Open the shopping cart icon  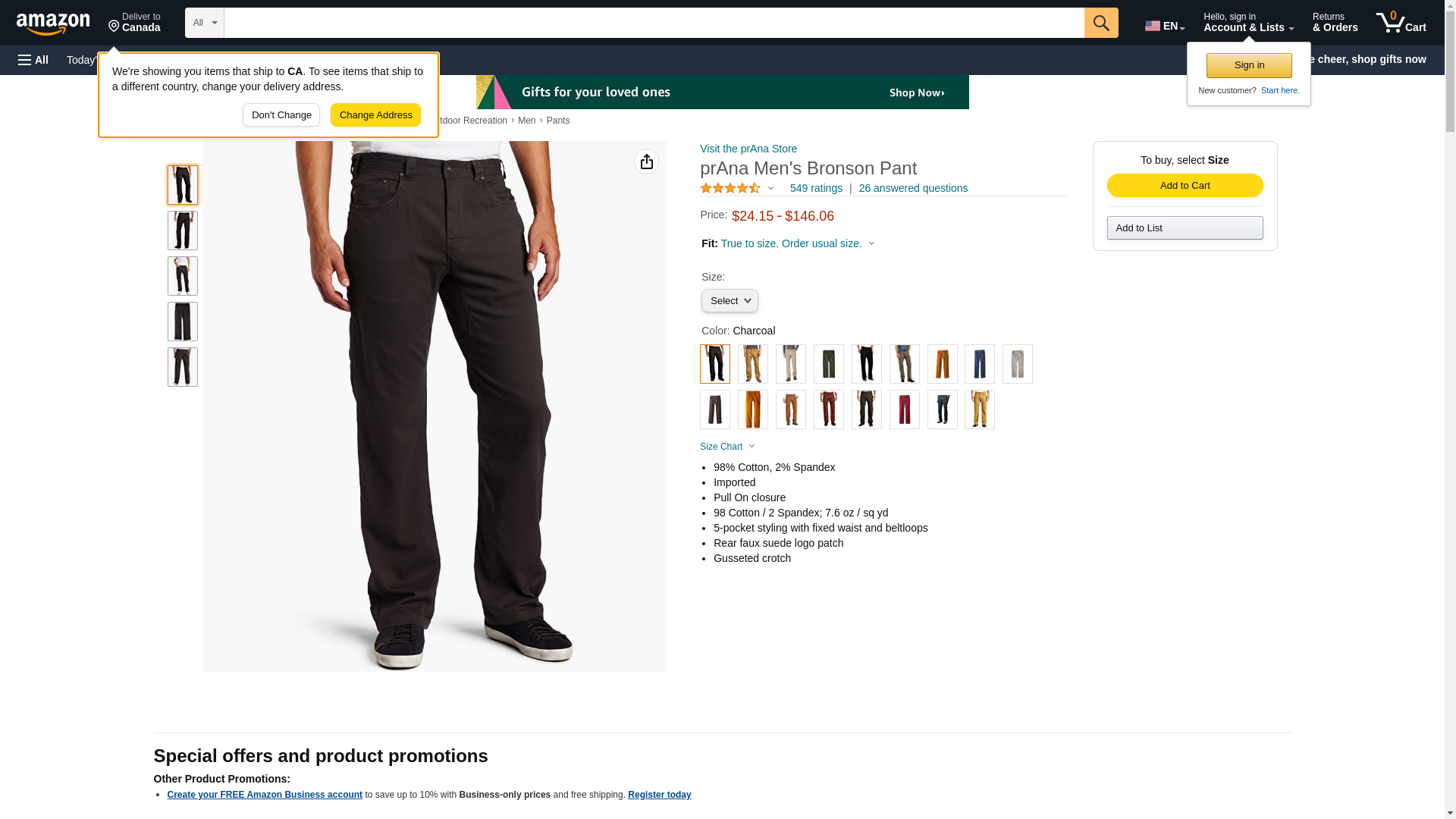click(x=1401, y=23)
